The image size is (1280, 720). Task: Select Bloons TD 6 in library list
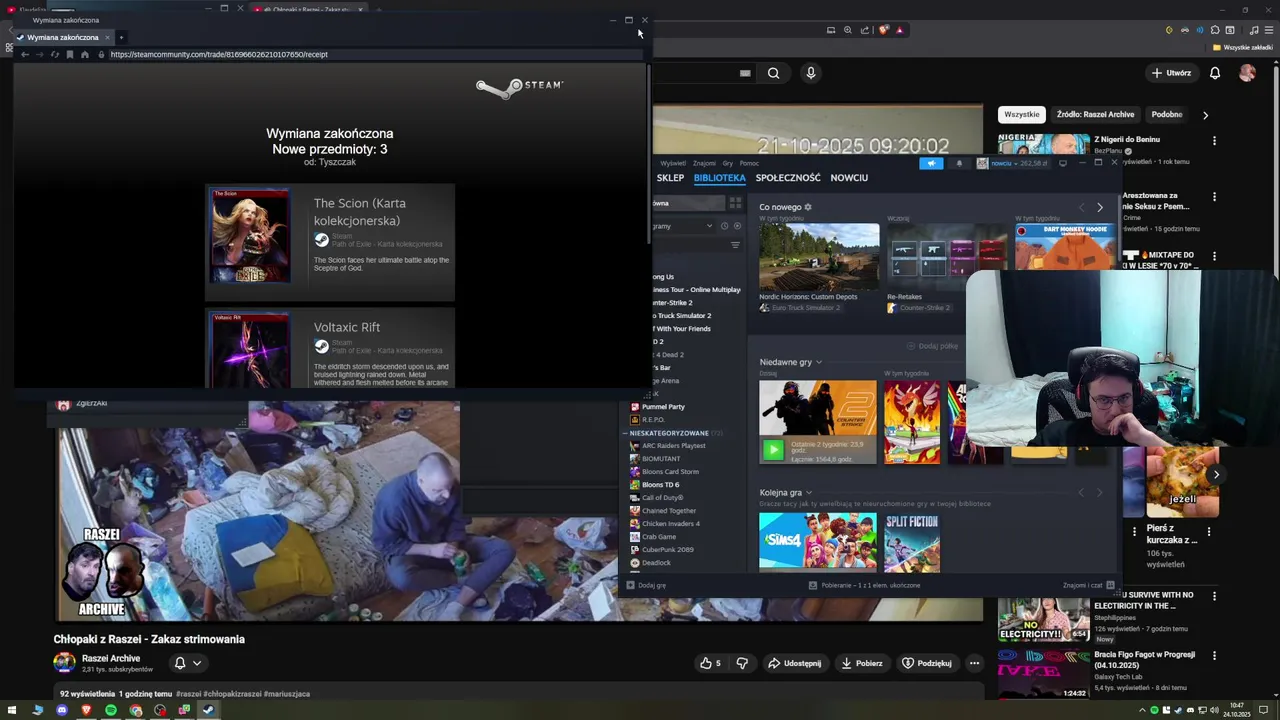coord(660,485)
